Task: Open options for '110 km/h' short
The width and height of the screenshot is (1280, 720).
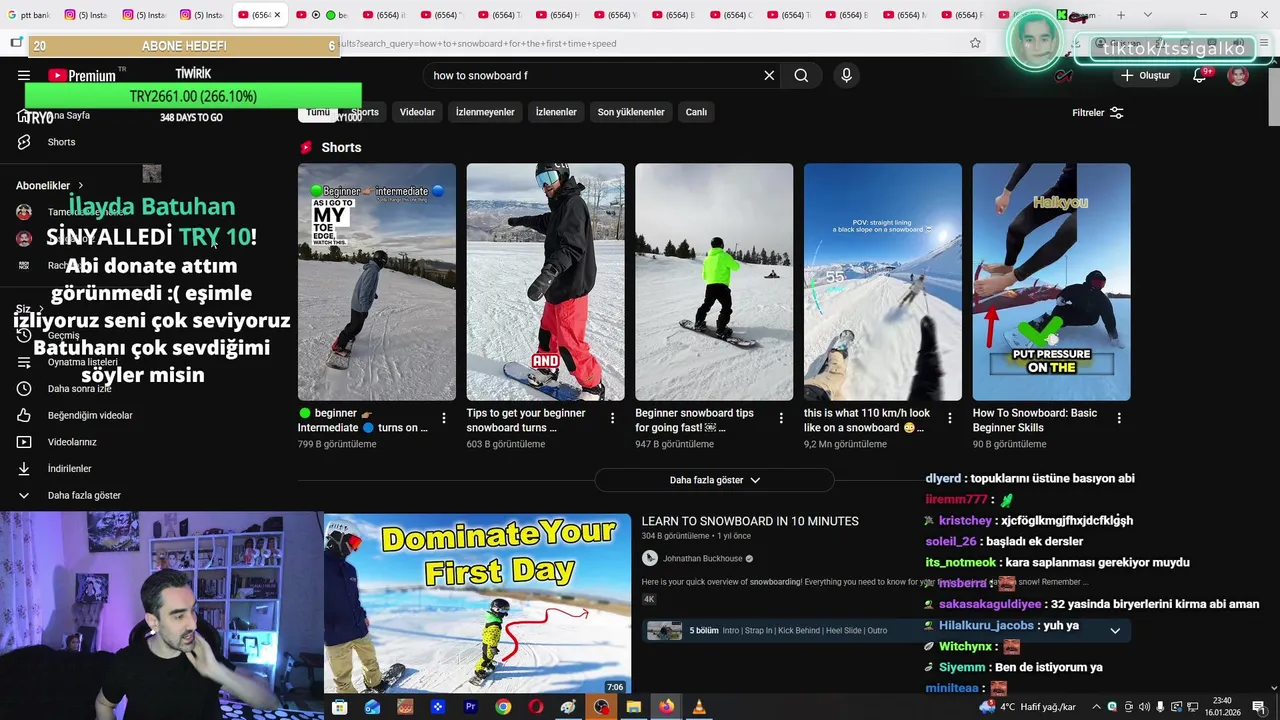Action: (950, 418)
